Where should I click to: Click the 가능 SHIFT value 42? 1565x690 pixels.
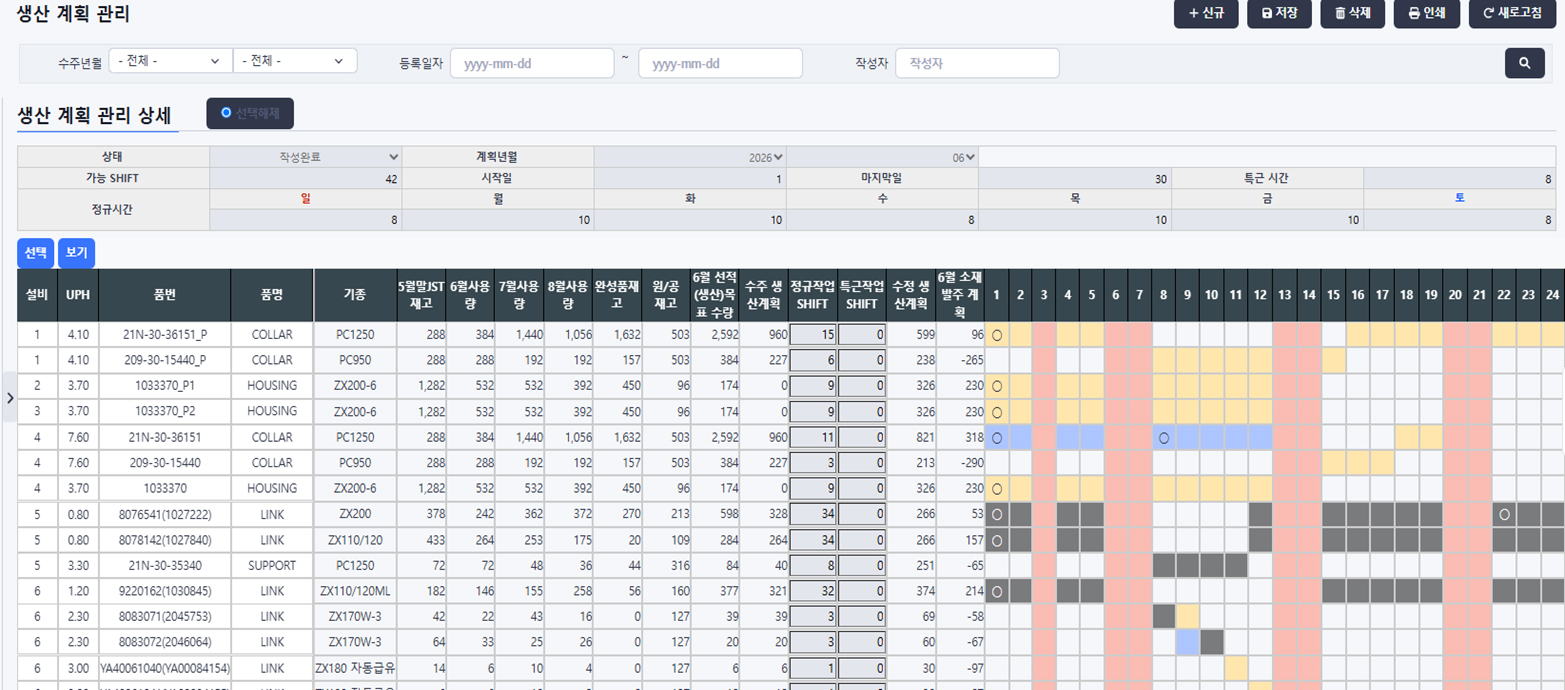point(306,179)
